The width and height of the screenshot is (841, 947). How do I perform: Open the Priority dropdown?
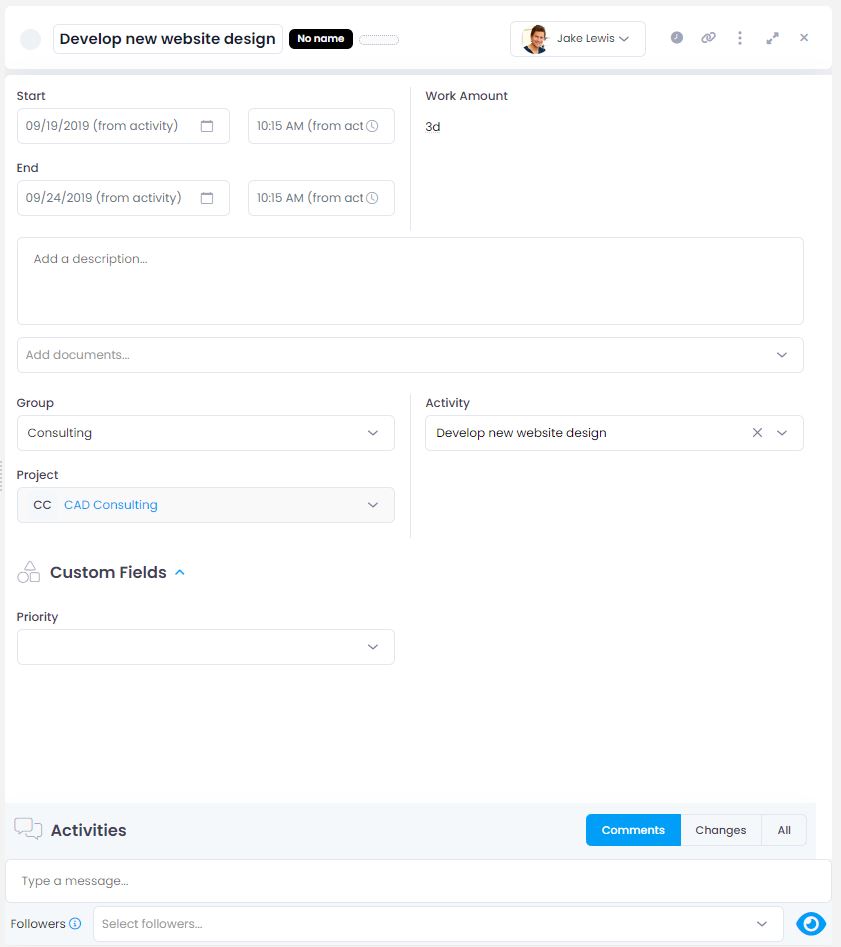[x=206, y=647]
